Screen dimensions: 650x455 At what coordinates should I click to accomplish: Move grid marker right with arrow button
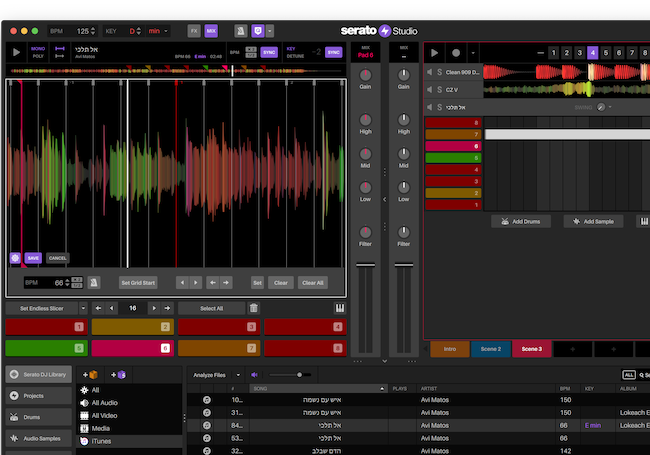226,283
